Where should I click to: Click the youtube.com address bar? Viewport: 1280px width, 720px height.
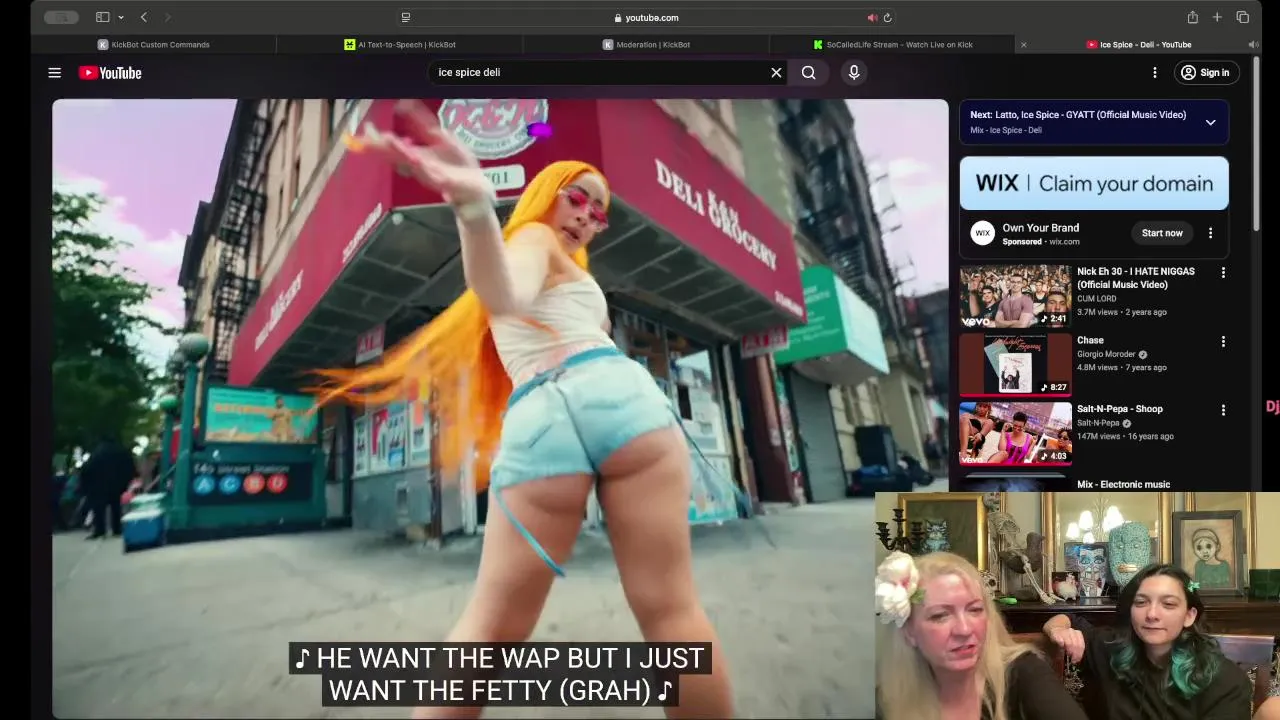(x=646, y=17)
